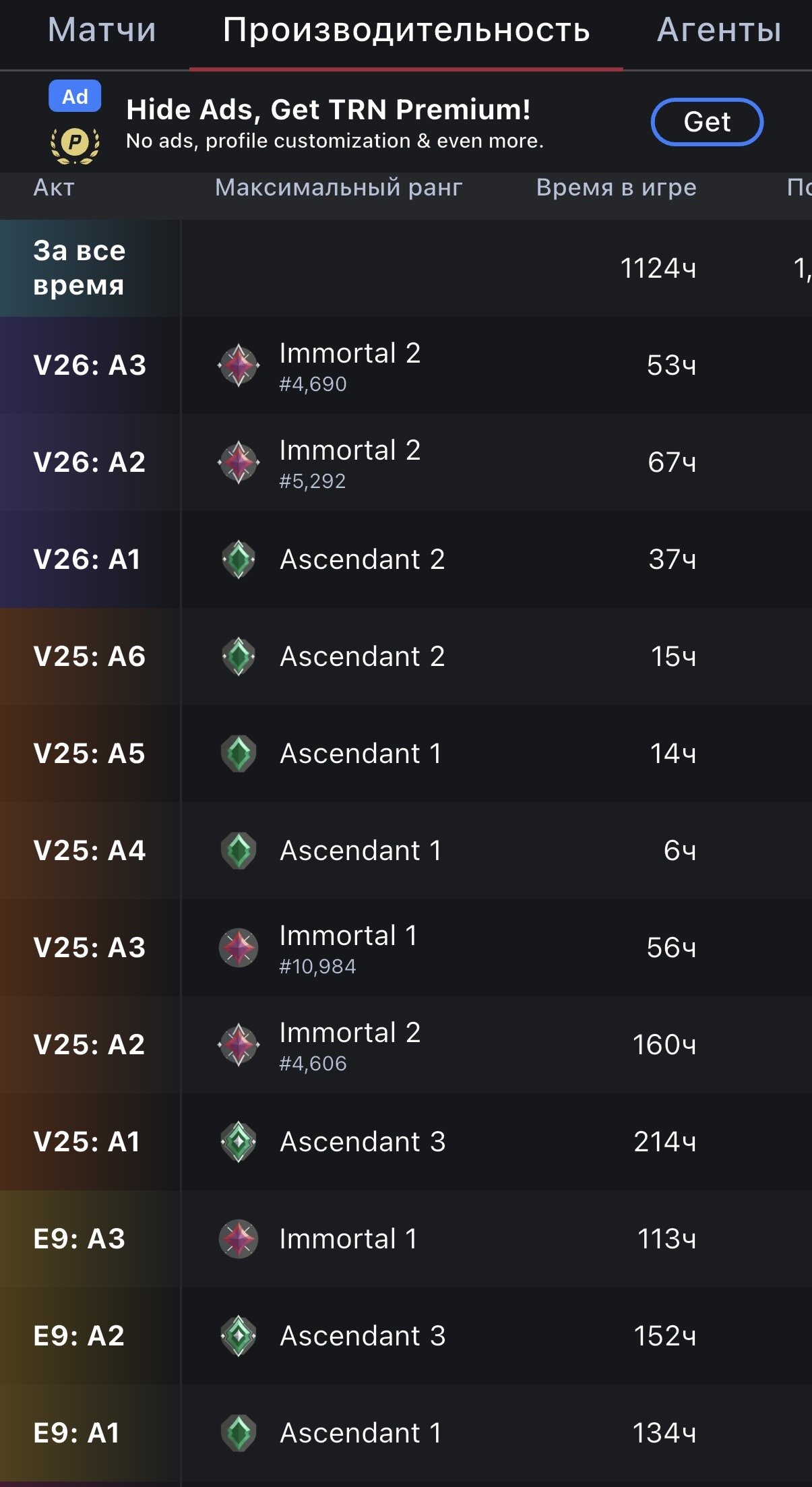Click Ascendant 3 rank icon for V25: A1

239,1142
